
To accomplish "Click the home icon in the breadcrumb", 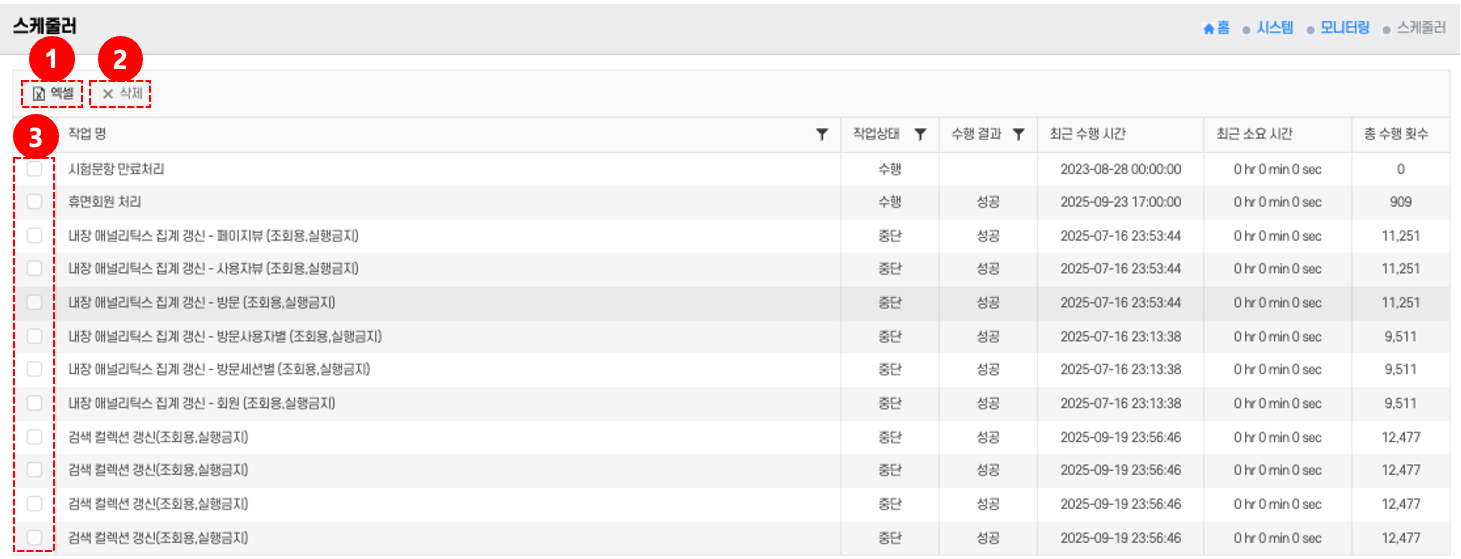I will (x=1209, y=29).
